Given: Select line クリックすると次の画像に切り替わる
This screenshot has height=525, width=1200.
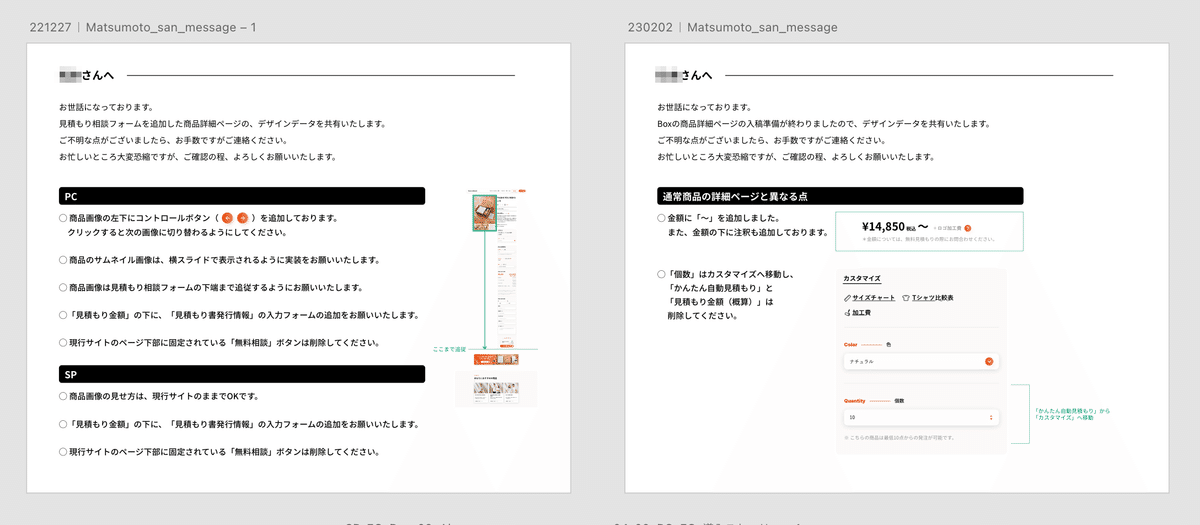Looking at the screenshot, I should point(177,232).
